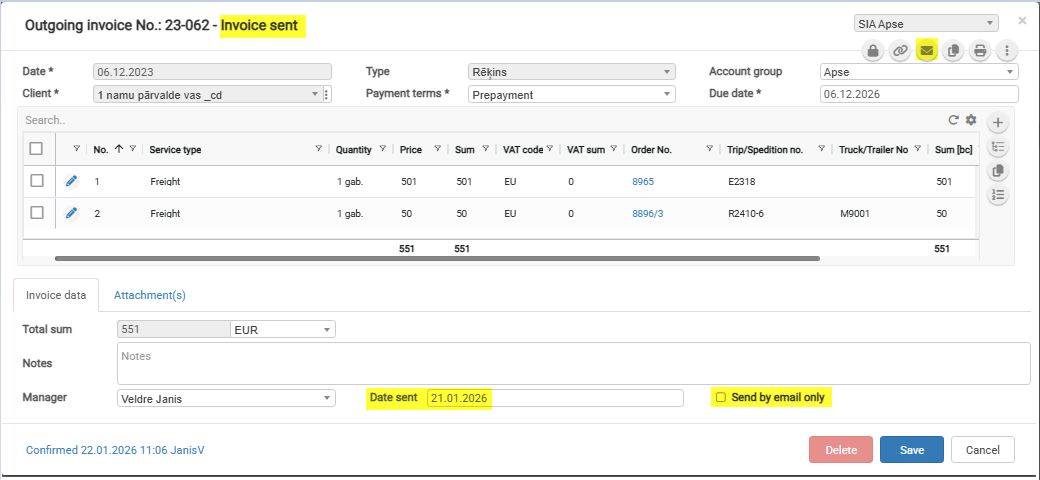Refresh the invoice rows grid
This screenshot has height=480, width=1040.
(953, 120)
